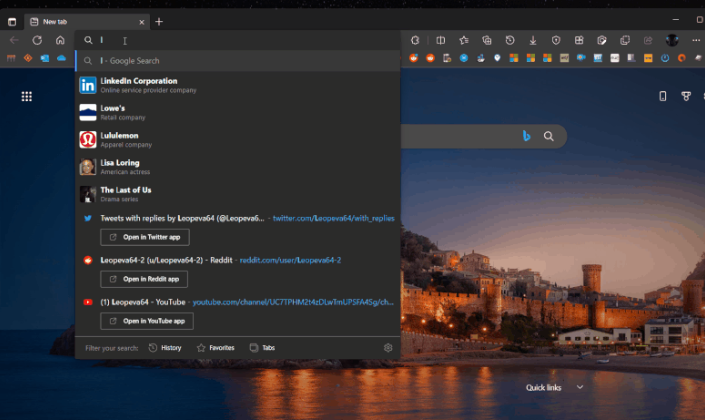Open search suggestion settings gear
The height and width of the screenshot is (420, 705).
[x=387, y=348]
